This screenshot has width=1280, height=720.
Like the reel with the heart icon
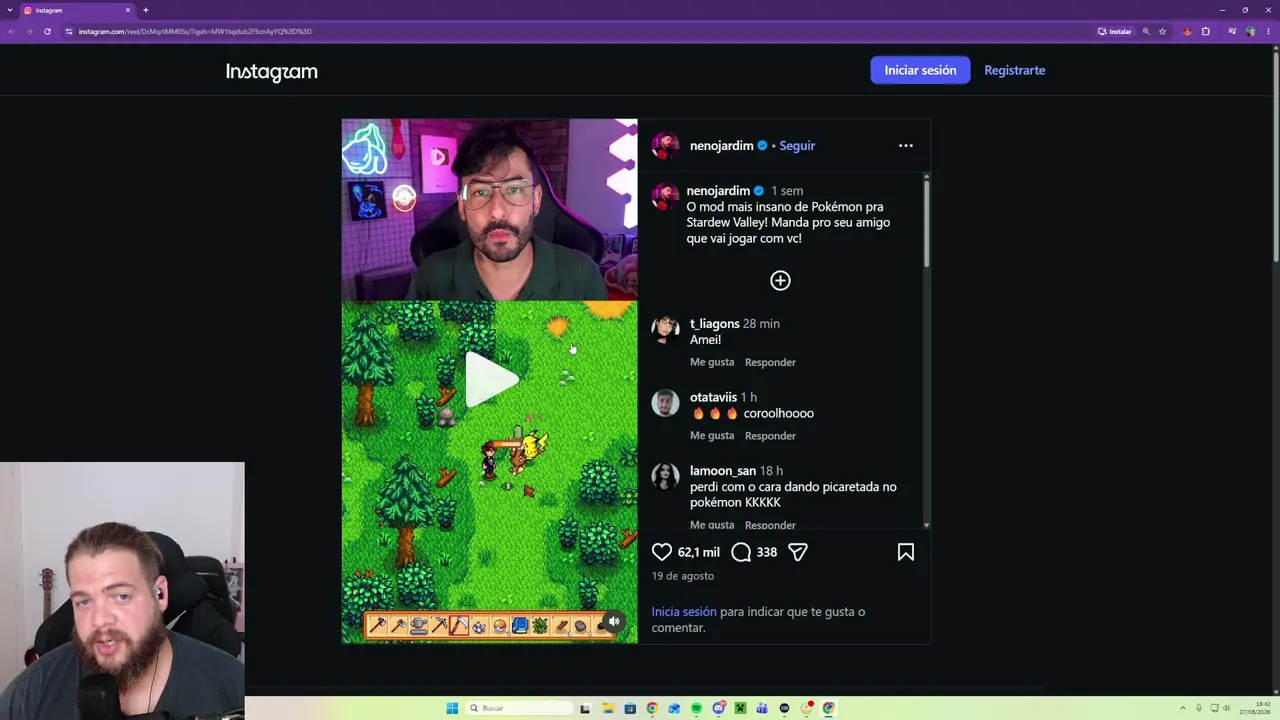coord(662,552)
